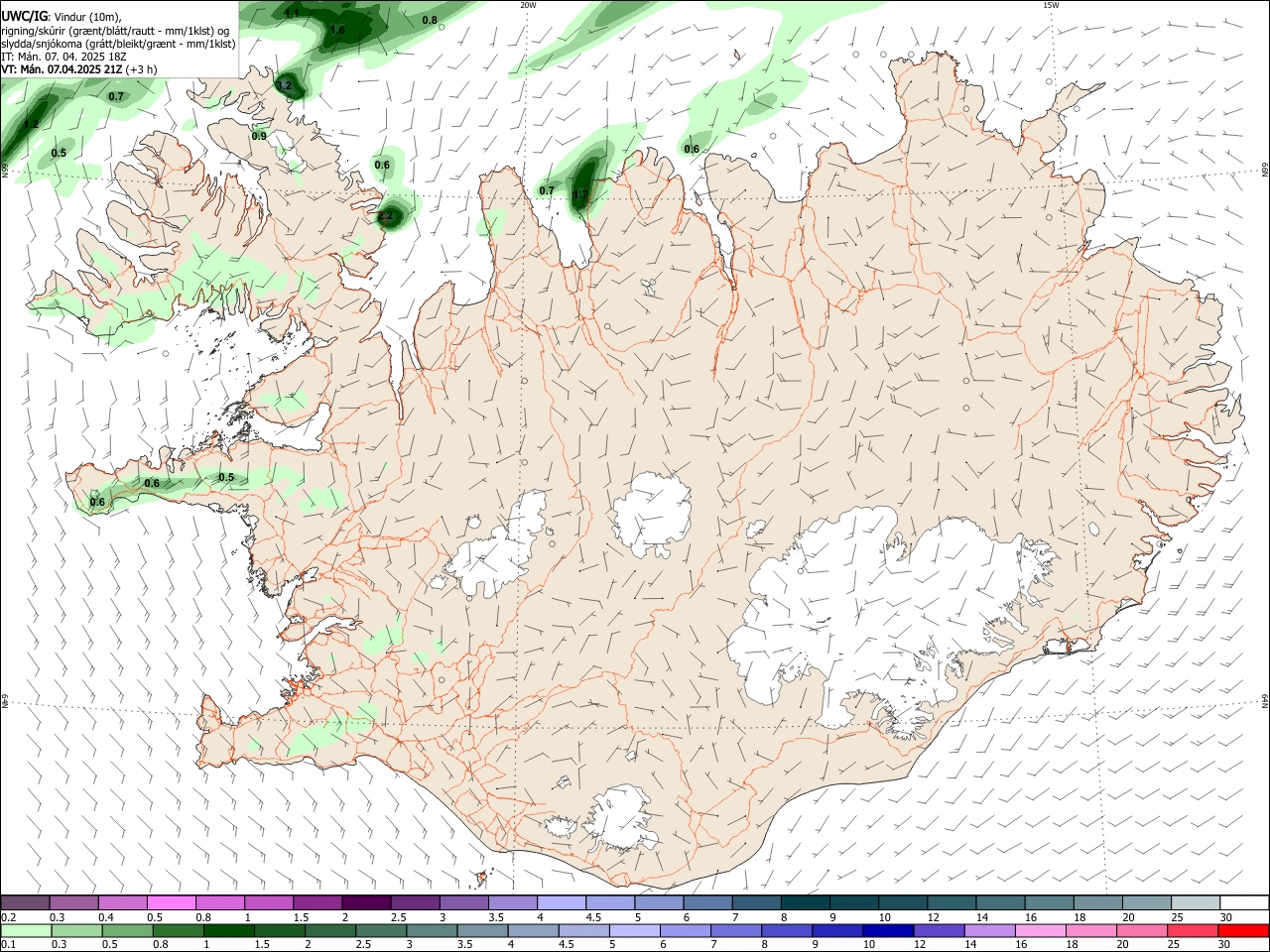Select the 'IT: Mán. 07. 04. 2025 18Z' line
1270x952 pixels.
[x=63, y=58]
